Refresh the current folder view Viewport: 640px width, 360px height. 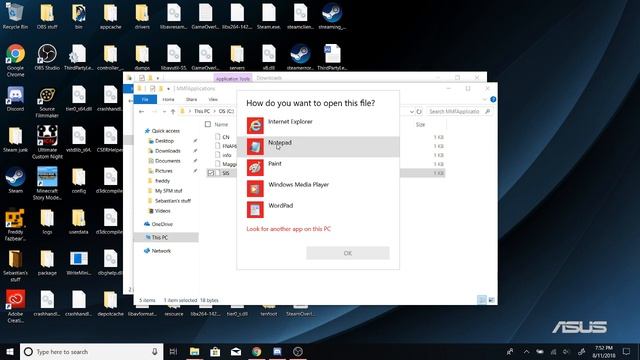coord(419,111)
